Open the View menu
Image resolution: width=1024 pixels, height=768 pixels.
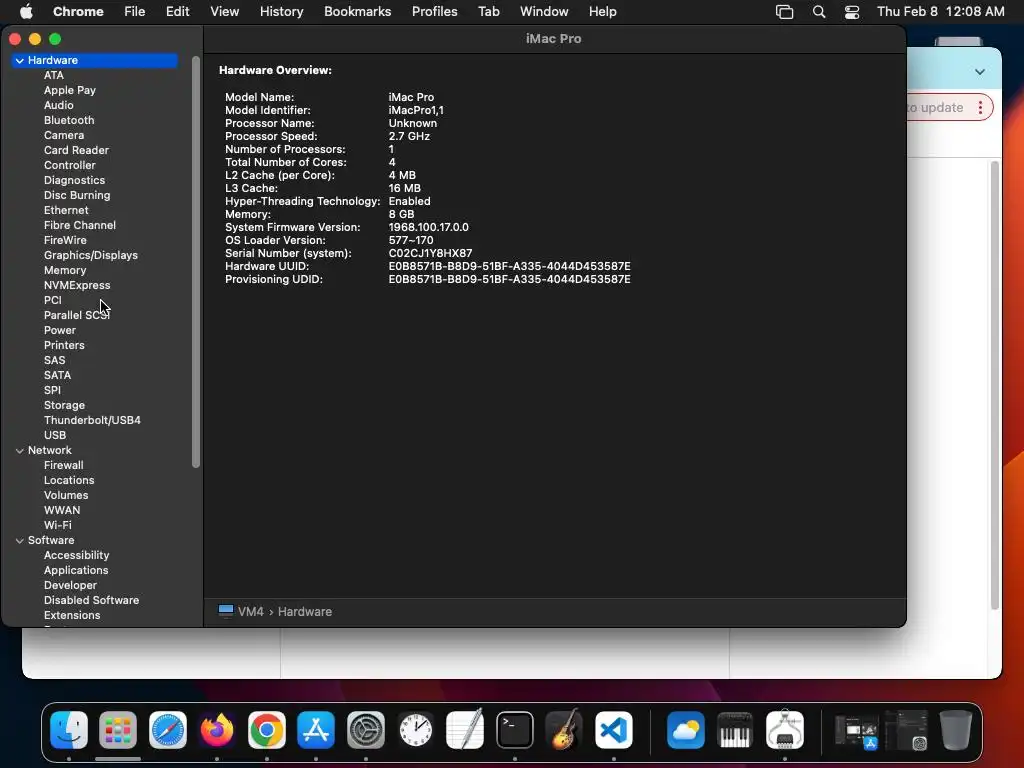click(225, 12)
